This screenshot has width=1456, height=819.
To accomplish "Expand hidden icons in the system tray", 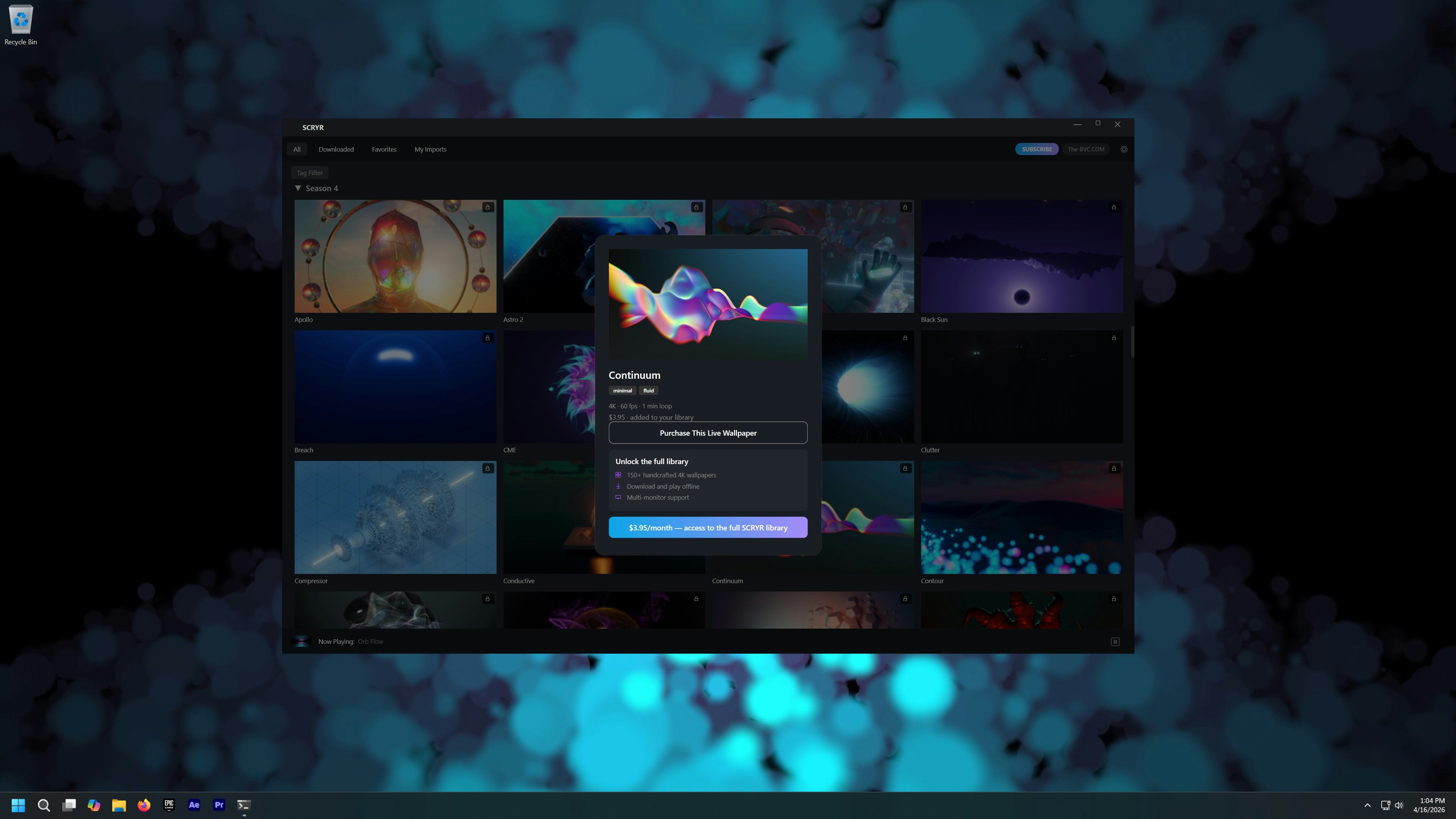I will (1367, 805).
